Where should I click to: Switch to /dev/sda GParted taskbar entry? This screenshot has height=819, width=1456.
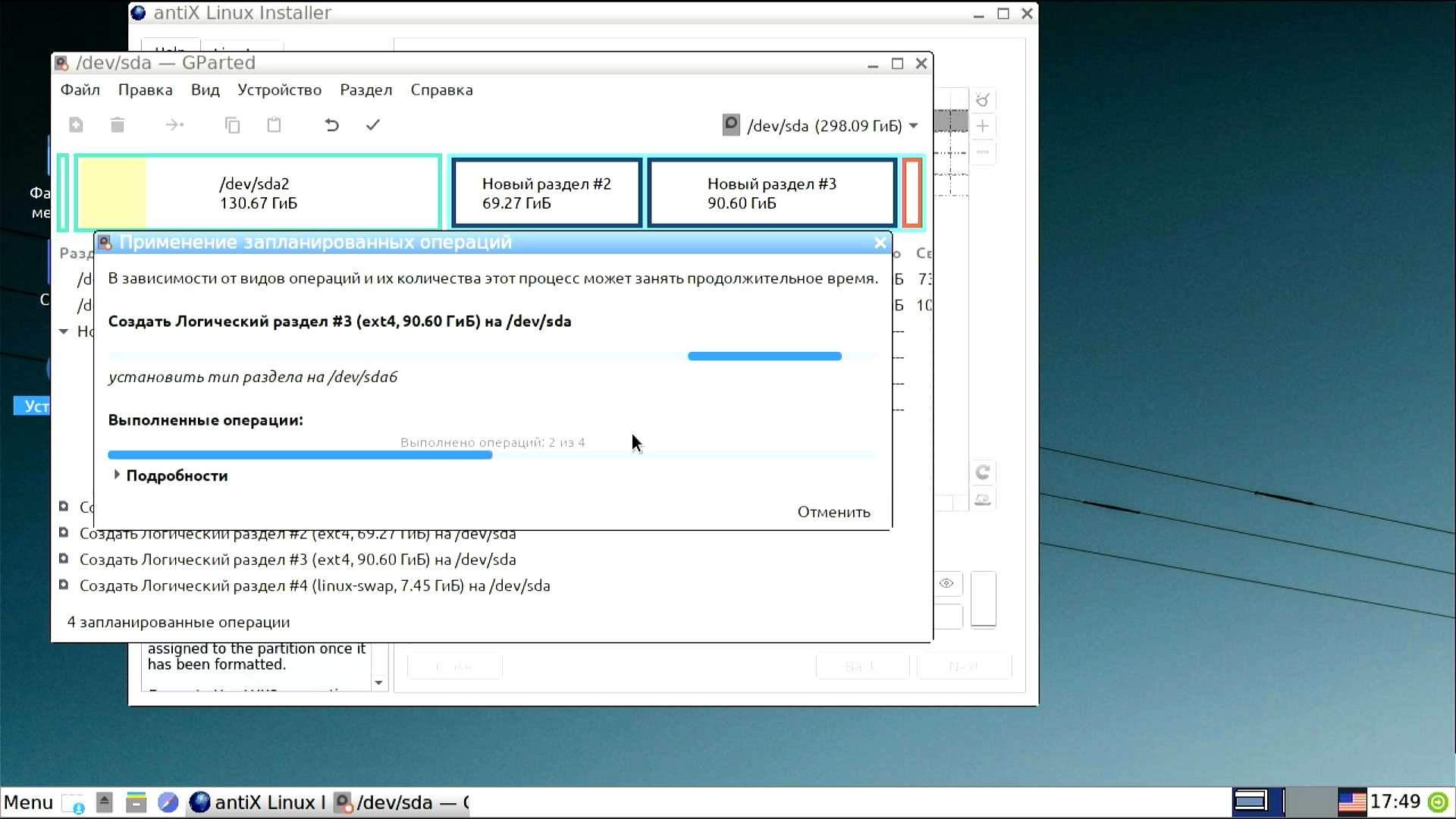(x=402, y=802)
